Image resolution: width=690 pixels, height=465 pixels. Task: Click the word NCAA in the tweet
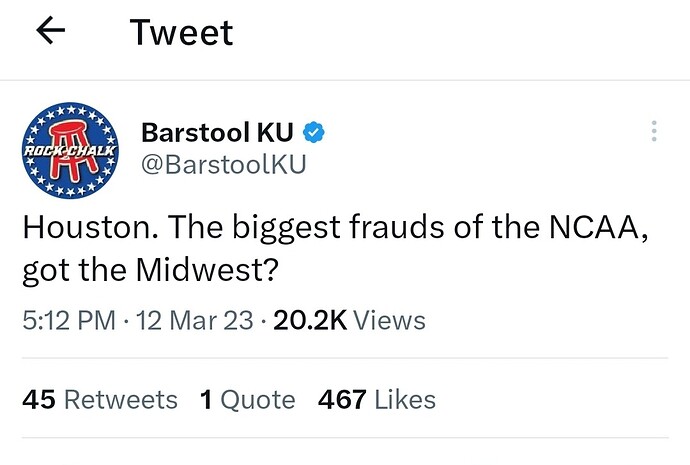[x=594, y=227]
